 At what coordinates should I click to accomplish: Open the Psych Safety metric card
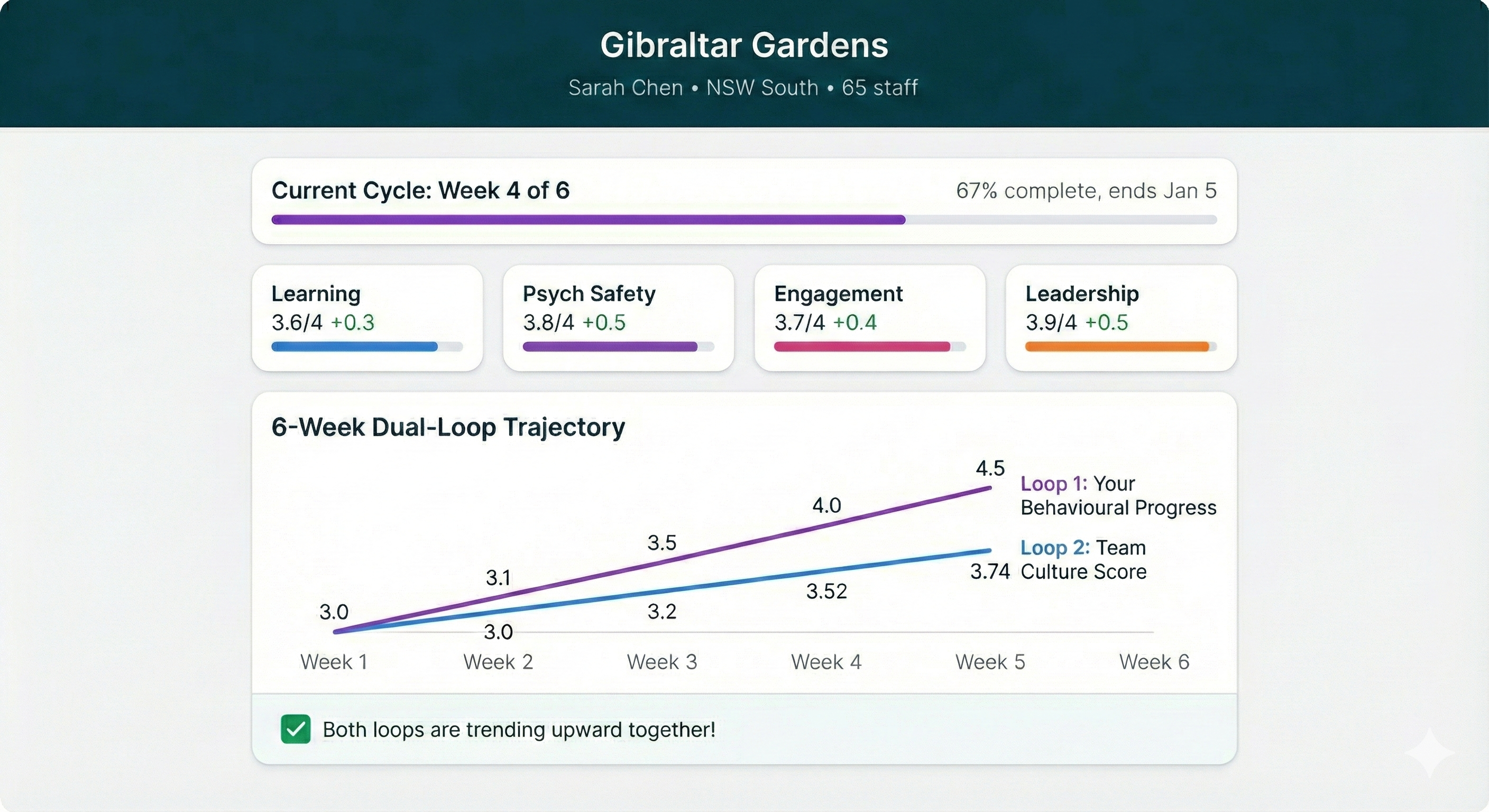[618, 317]
